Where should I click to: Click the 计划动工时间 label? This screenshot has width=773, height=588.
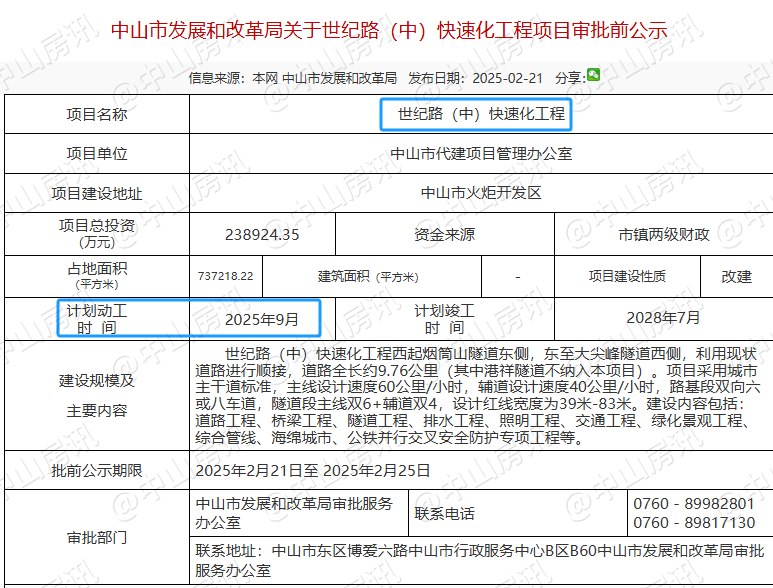tap(97, 319)
